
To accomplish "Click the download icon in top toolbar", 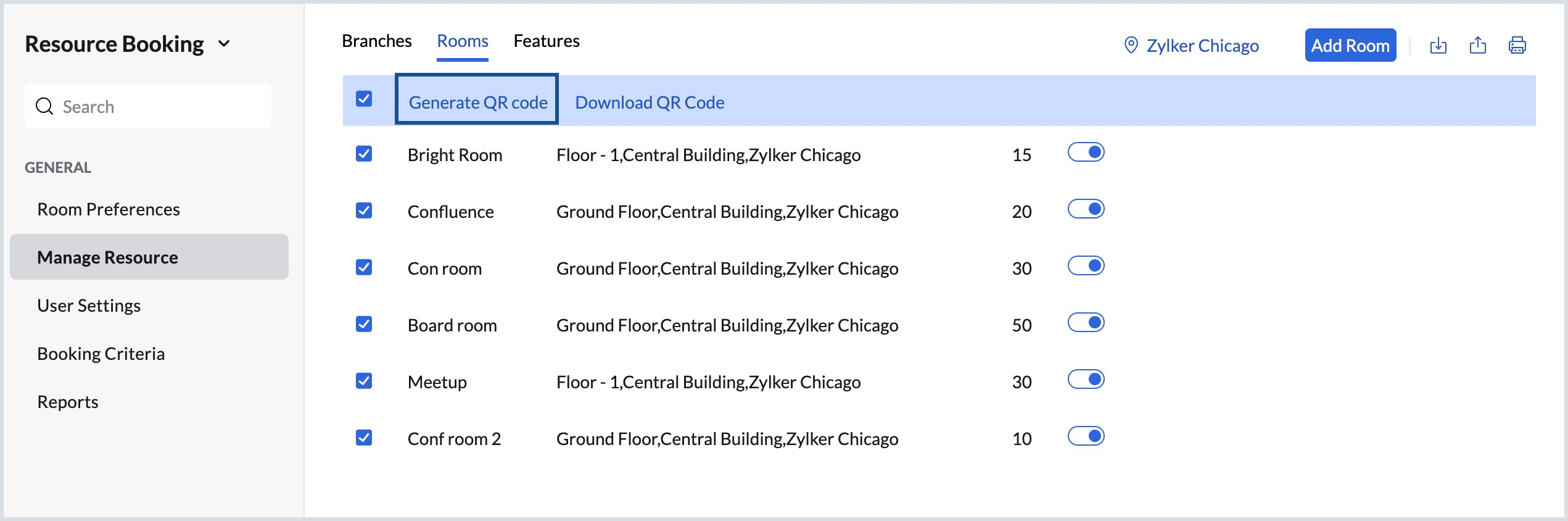I will point(1438,45).
